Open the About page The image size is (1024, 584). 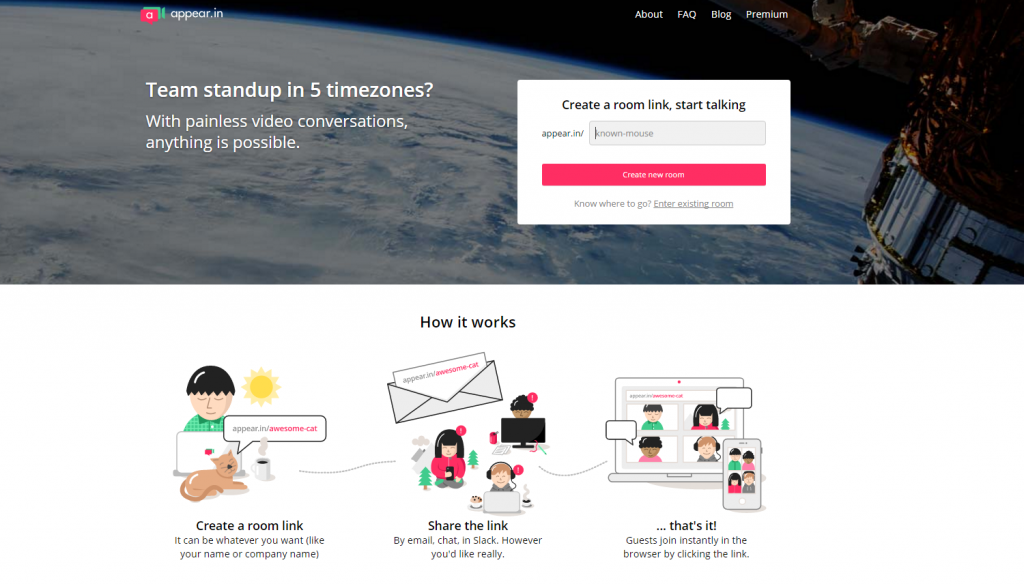[648, 14]
